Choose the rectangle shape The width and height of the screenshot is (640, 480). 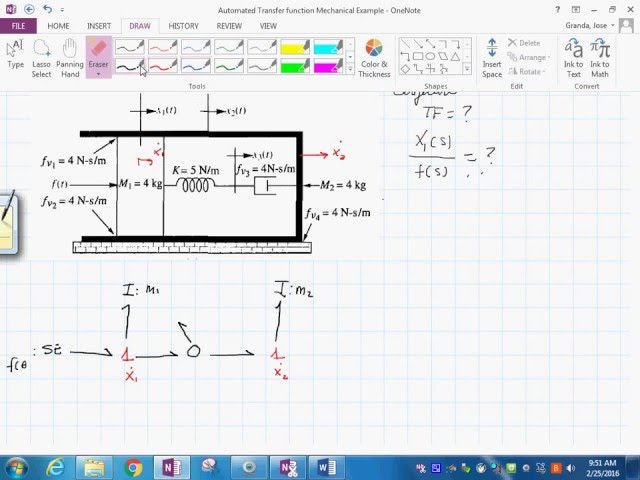418,56
